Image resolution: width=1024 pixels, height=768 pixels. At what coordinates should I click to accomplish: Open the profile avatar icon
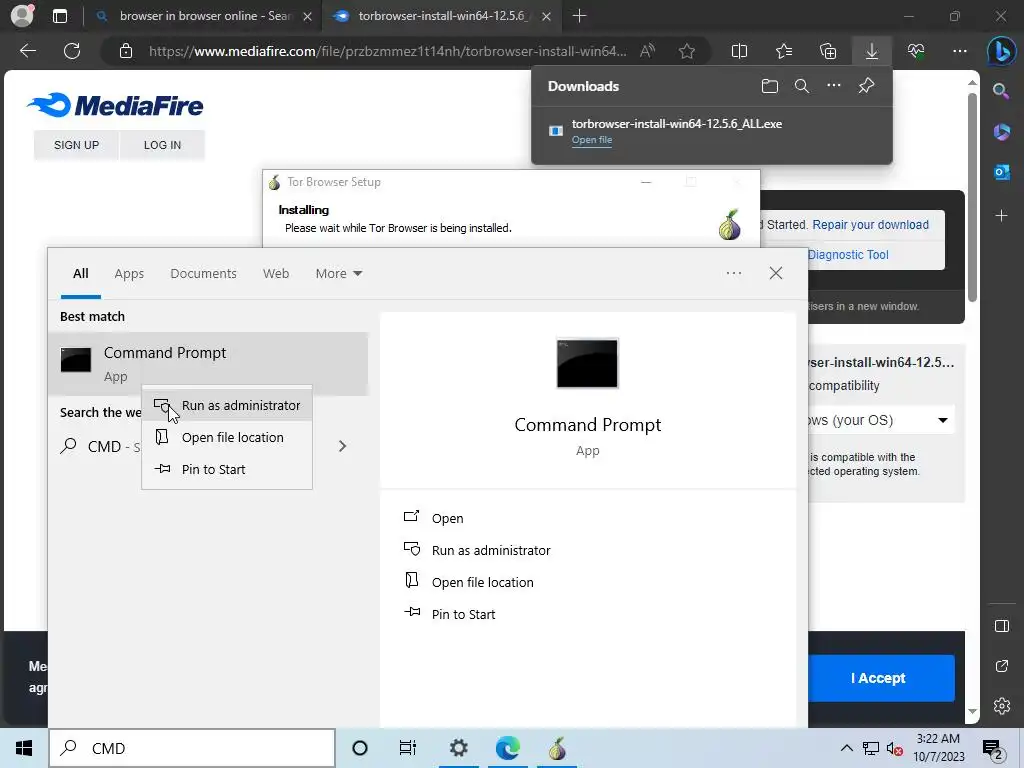point(22,16)
